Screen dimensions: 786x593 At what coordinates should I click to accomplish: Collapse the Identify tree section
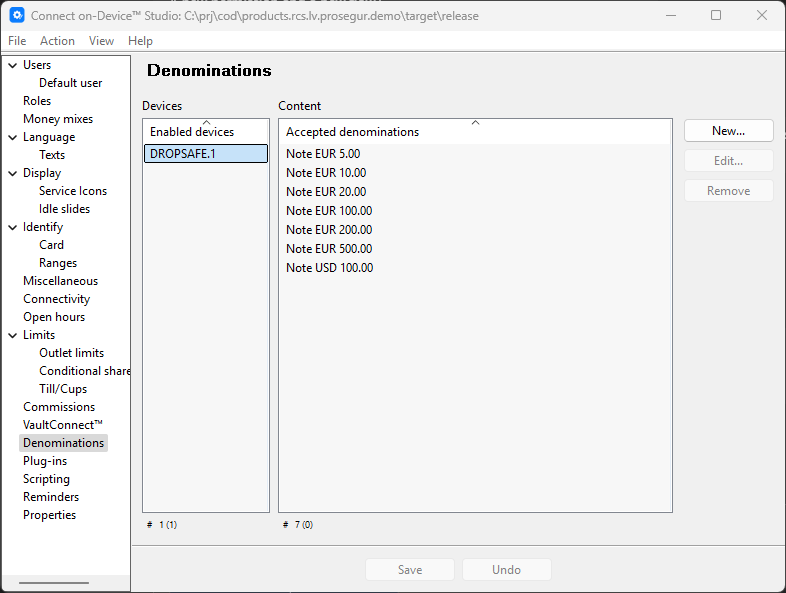click(12, 228)
